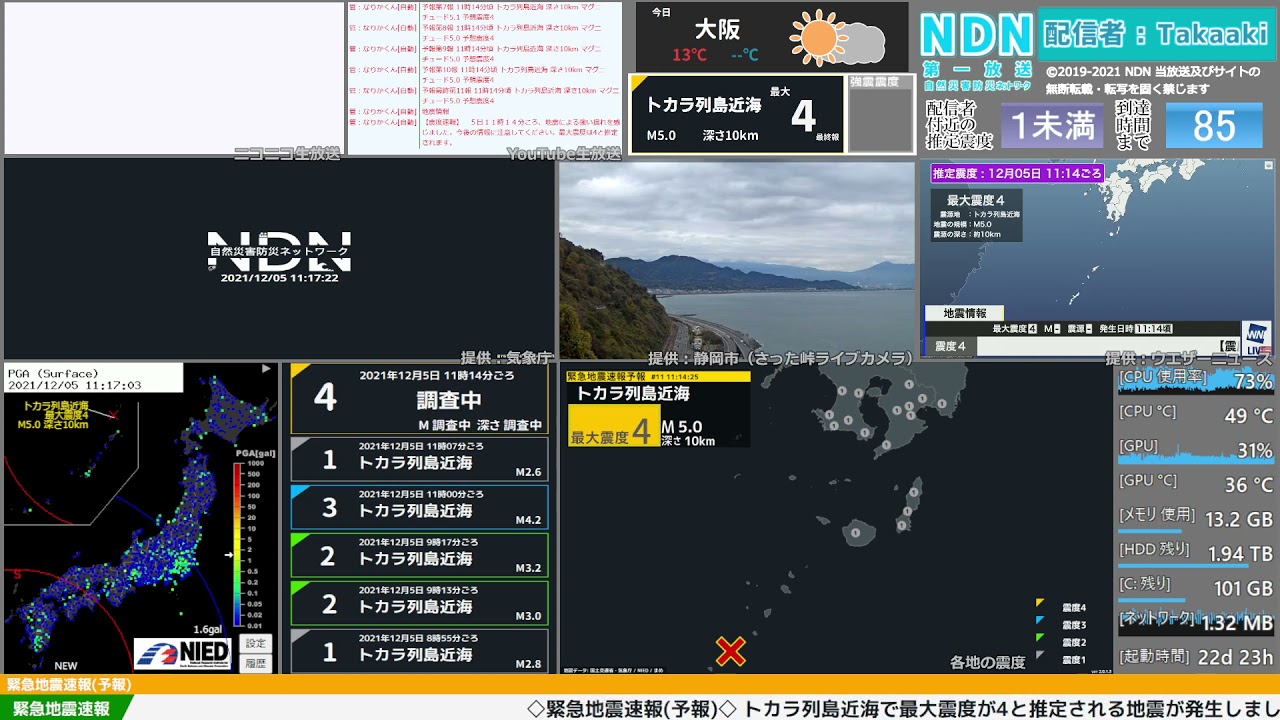Click the NDN logo in the top right
Screen dimensions: 1280x720
tap(976, 36)
